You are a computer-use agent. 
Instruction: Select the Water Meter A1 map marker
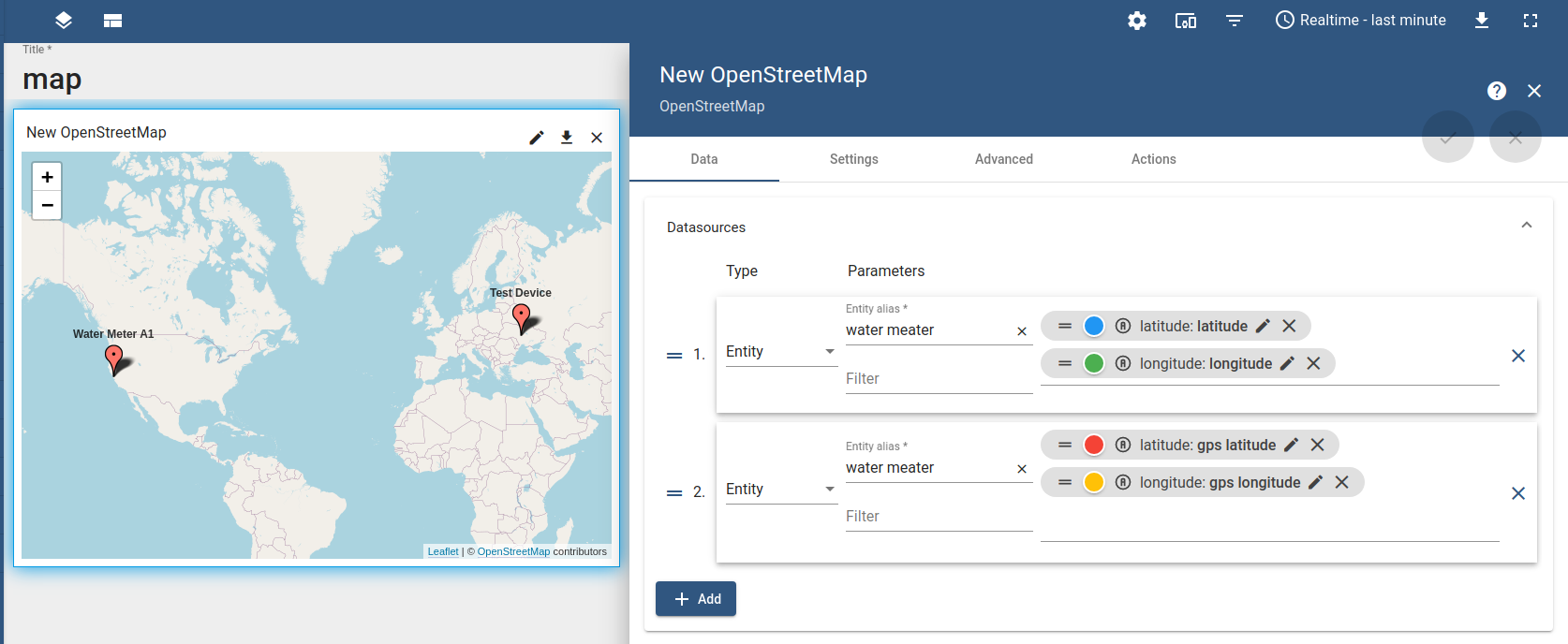coord(113,359)
